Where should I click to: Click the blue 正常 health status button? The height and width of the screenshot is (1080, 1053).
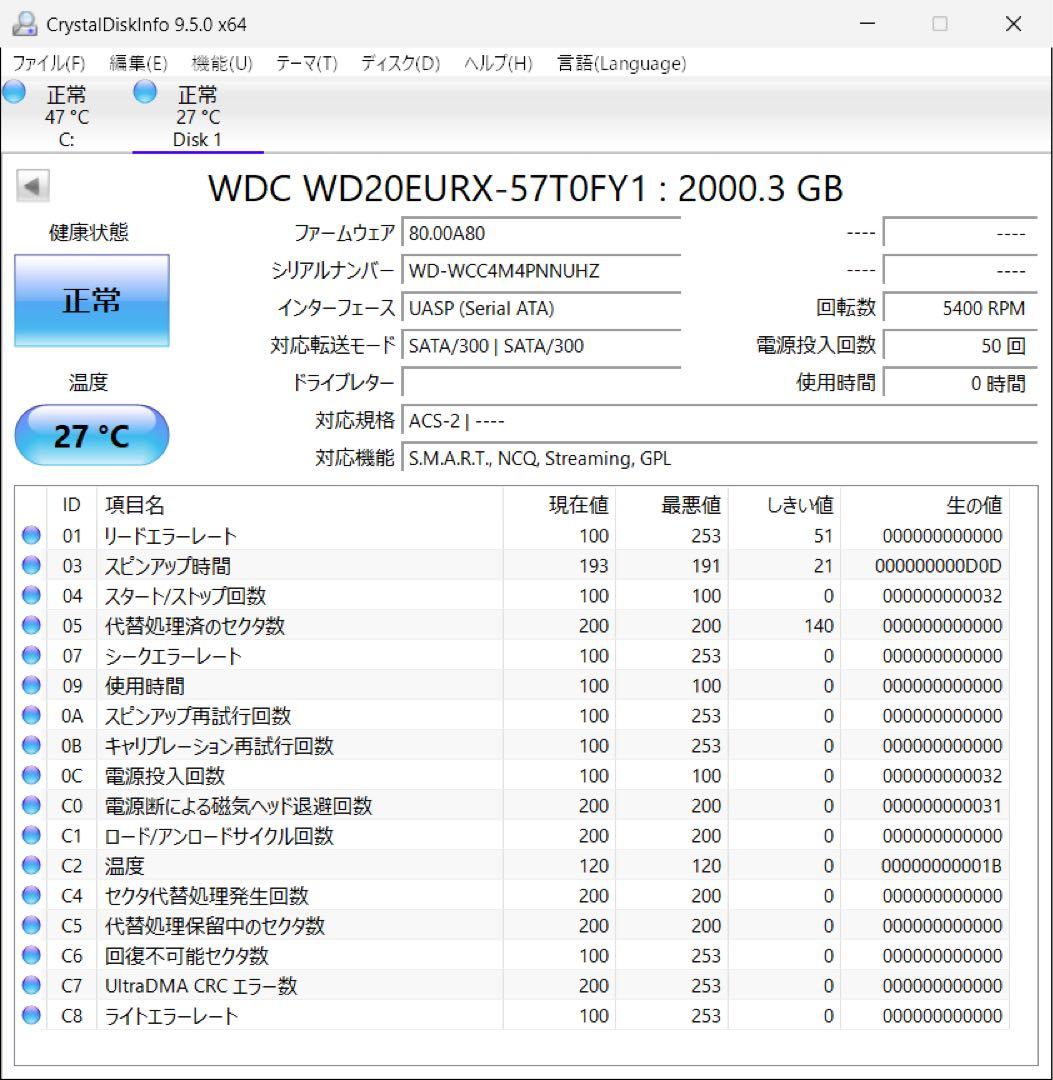tap(90, 300)
